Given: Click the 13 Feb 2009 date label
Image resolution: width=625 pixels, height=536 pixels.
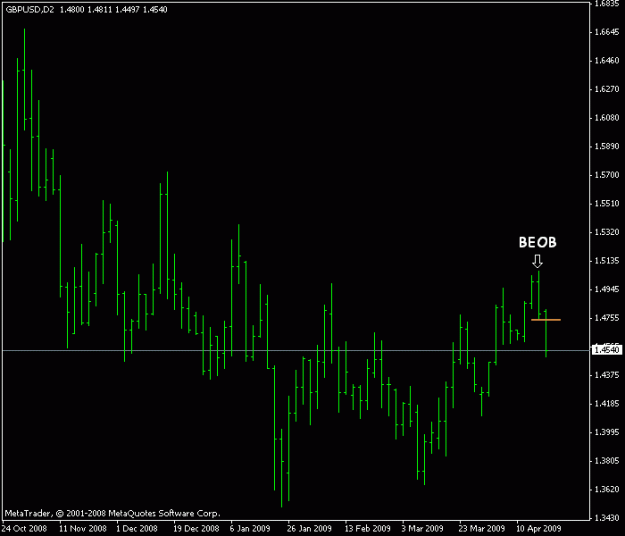Looking at the screenshot, I should point(368,529).
